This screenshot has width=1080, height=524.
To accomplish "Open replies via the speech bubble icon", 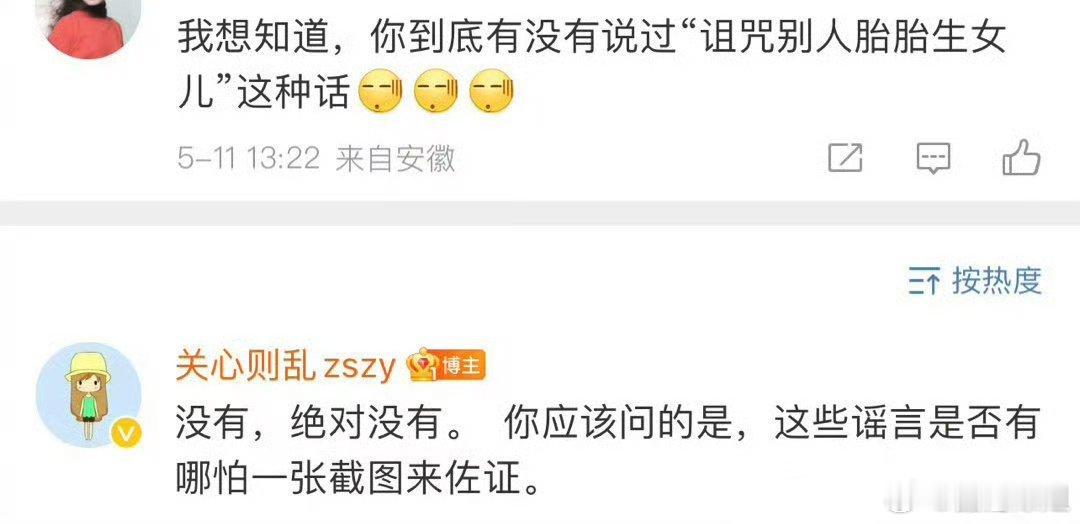I will coord(933,158).
